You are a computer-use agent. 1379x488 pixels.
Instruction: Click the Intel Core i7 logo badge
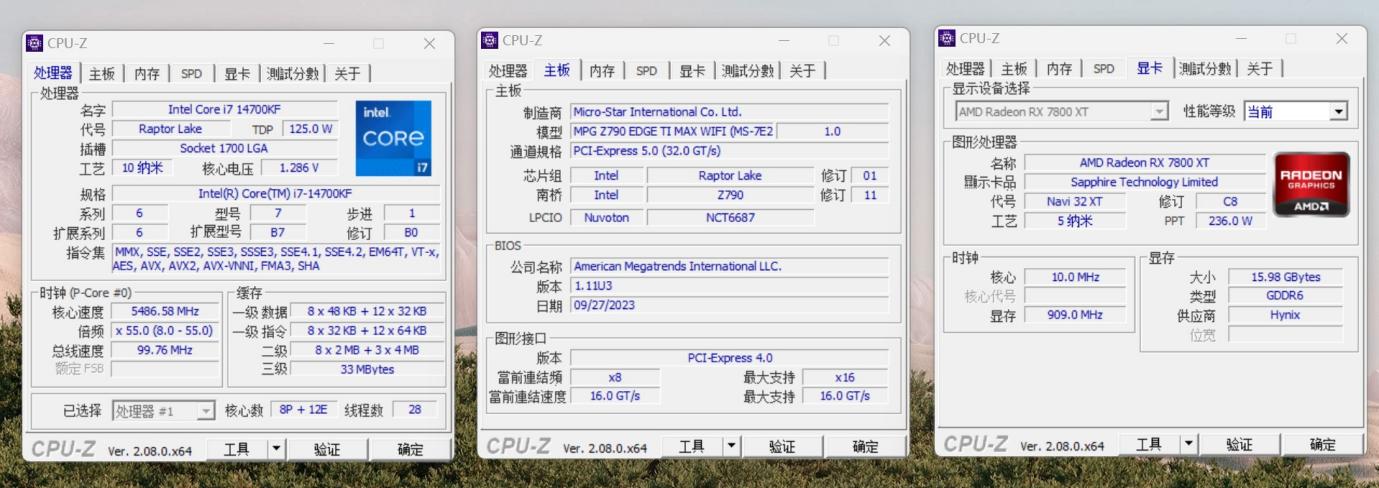(393, 138)
